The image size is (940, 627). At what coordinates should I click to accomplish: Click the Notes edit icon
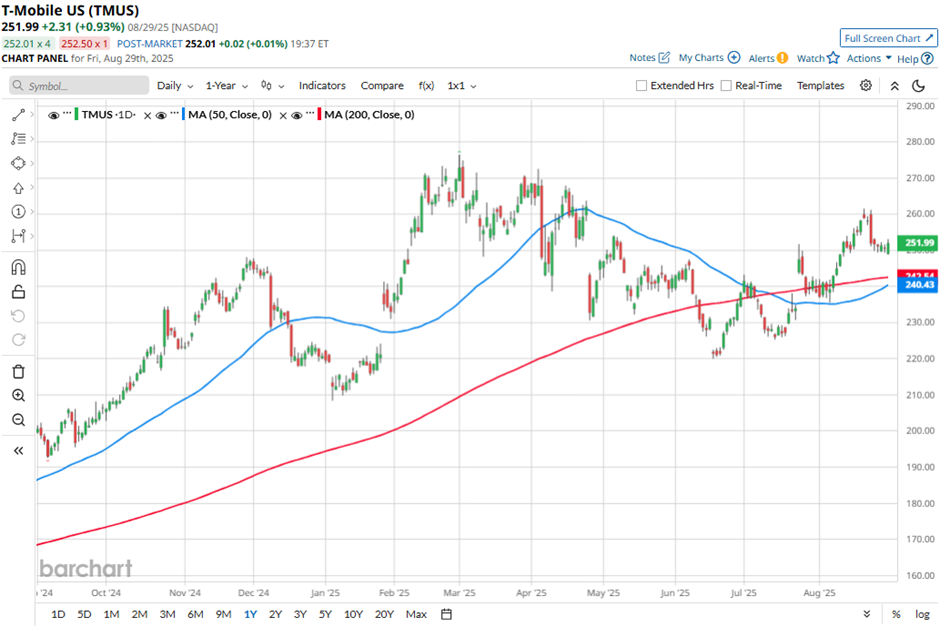[664, 58]
